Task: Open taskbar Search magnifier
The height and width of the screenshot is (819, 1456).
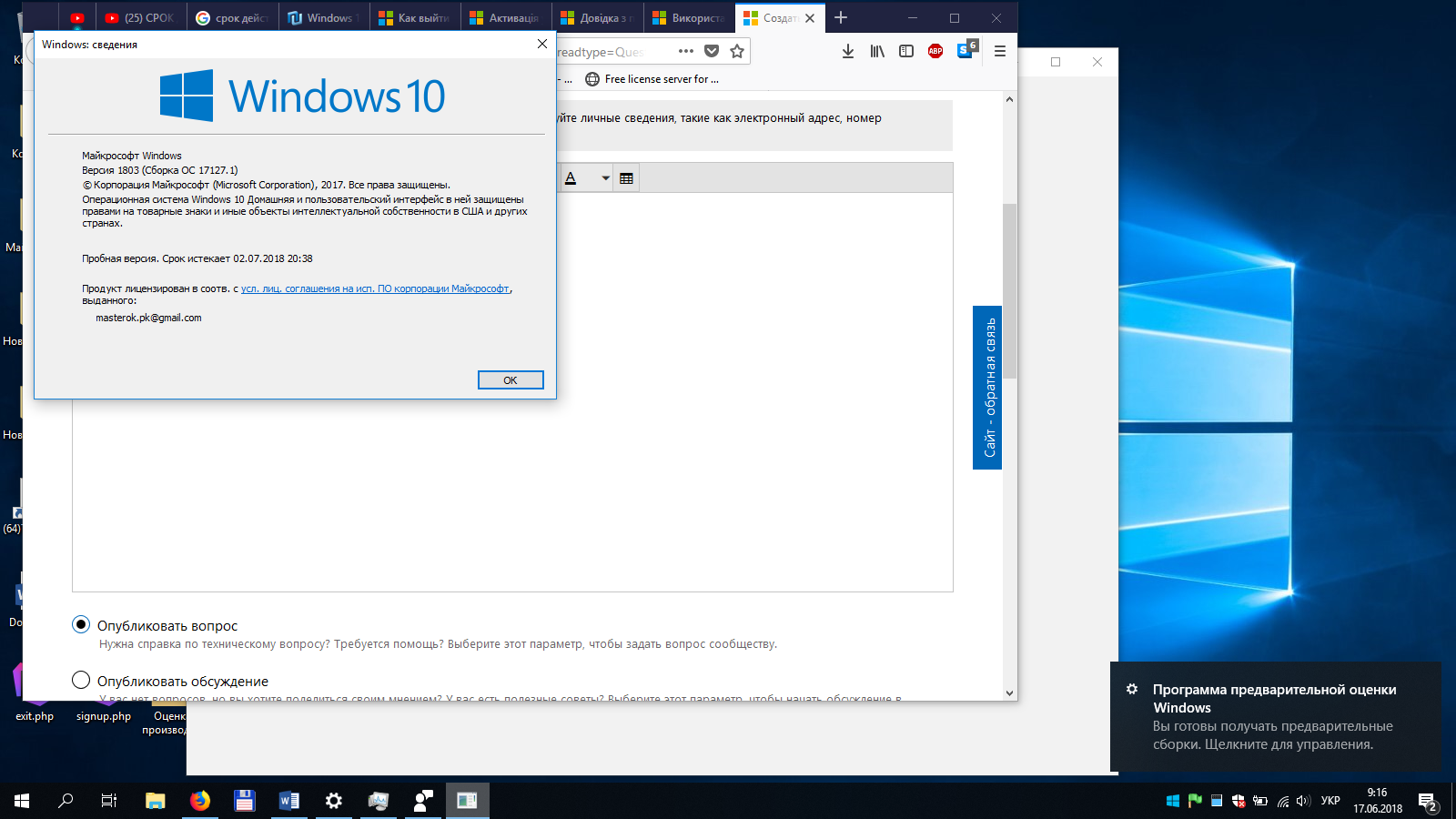Action: (x=66, y=801)
